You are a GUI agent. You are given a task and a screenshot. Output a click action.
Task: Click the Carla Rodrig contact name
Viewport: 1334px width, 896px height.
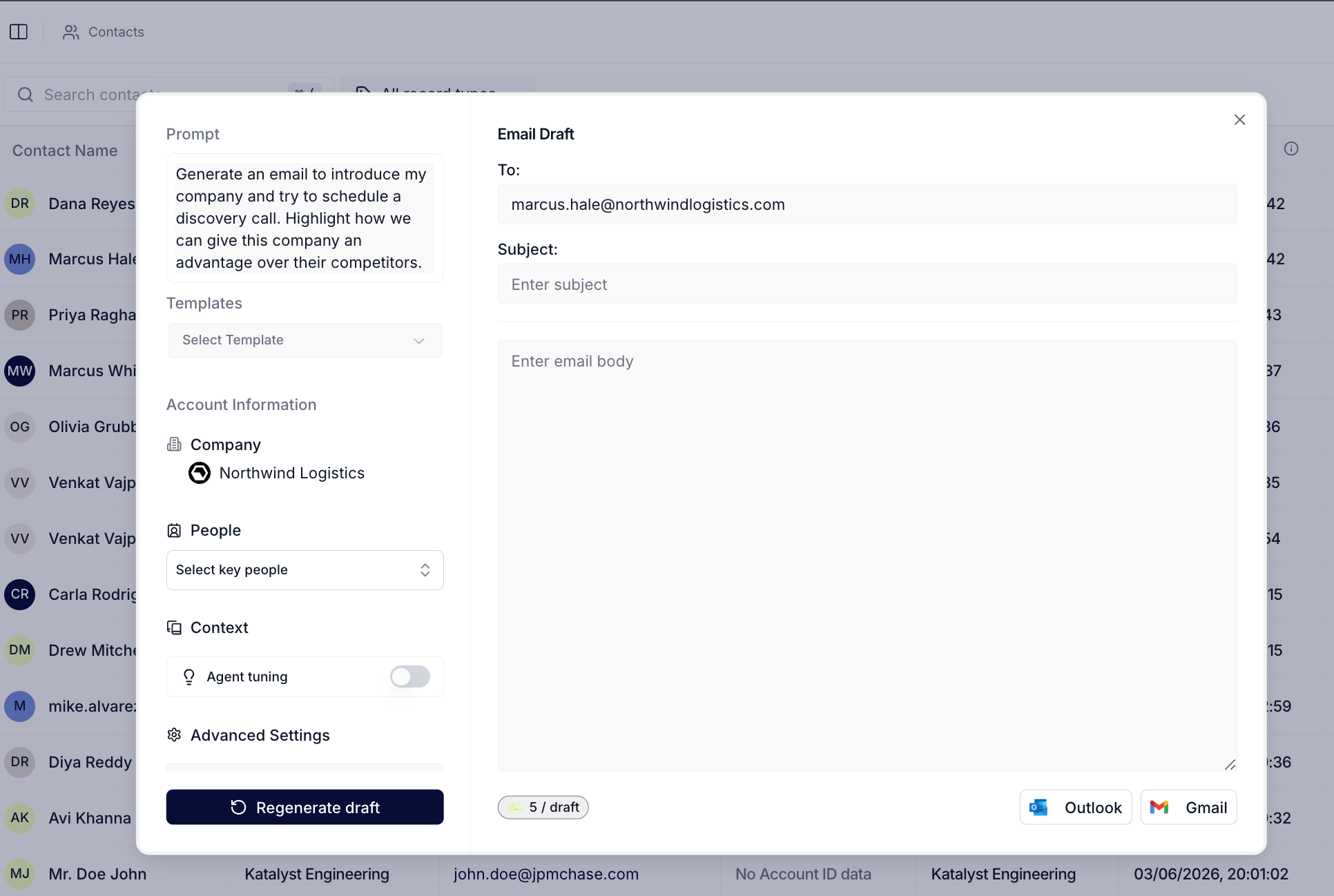click(x=93, y=594)
